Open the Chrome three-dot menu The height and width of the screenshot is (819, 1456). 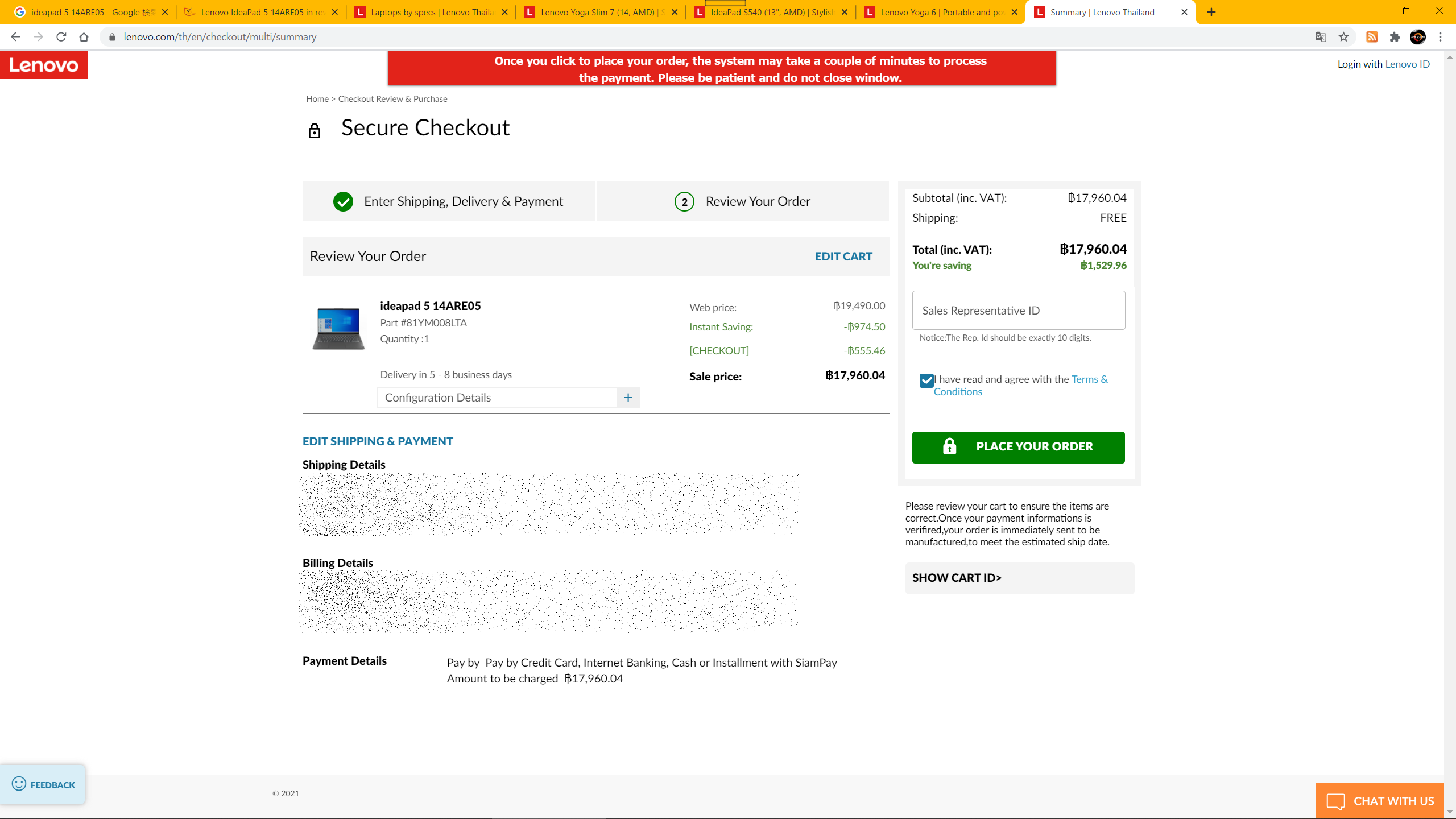click(1440, 37)
